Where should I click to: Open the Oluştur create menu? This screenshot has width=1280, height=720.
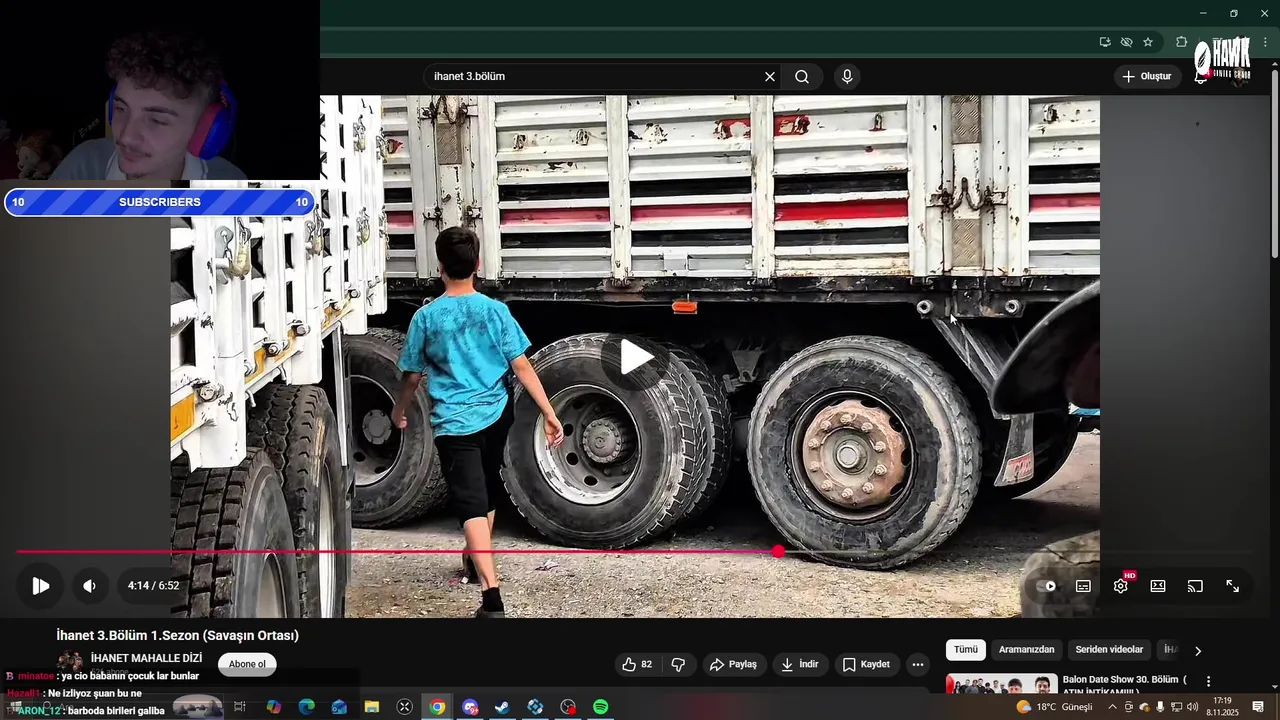click(1147, 76)
